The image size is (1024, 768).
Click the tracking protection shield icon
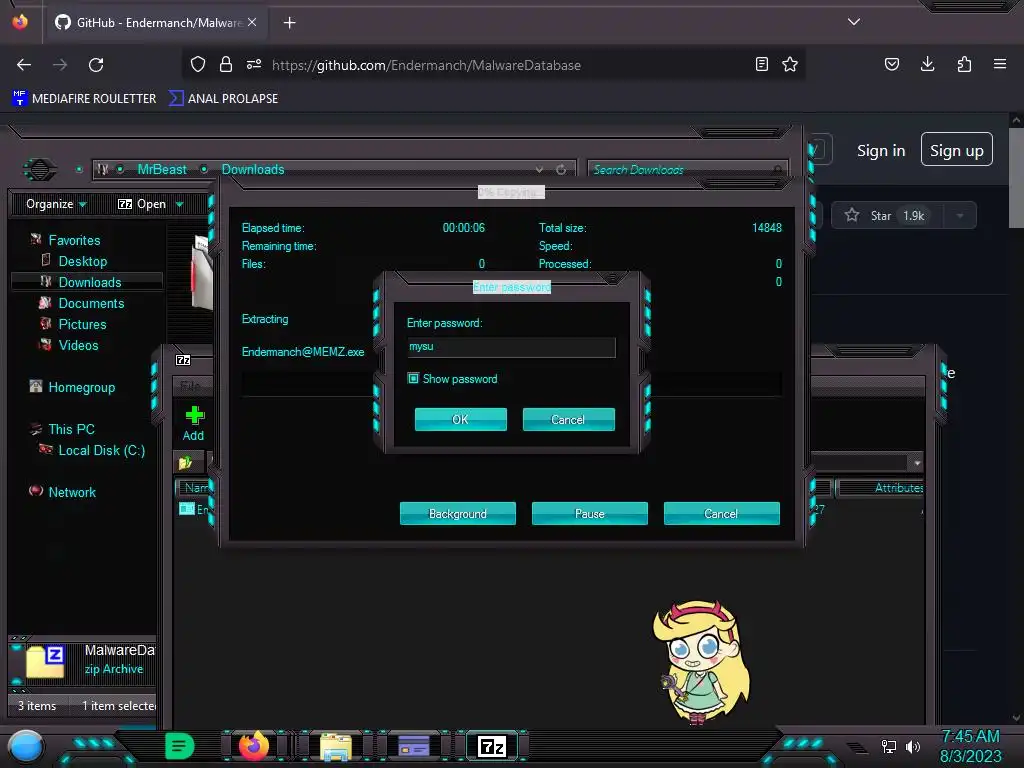pyautogui.click(x=198, y=64)
